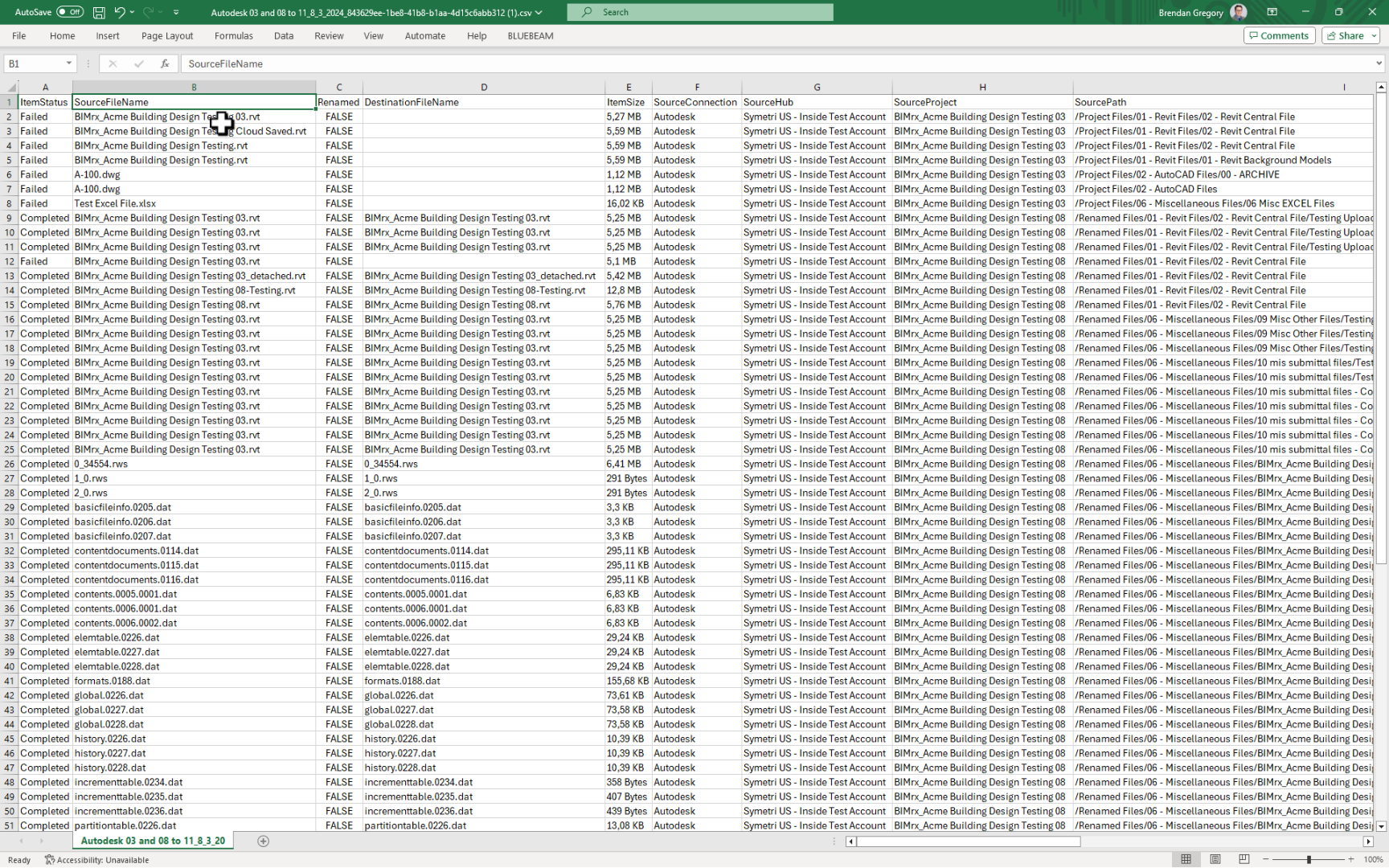This screenshot has width=1389, height=868.
Task: Click the DestinationFileName header cell
Action: click(484, 102)
